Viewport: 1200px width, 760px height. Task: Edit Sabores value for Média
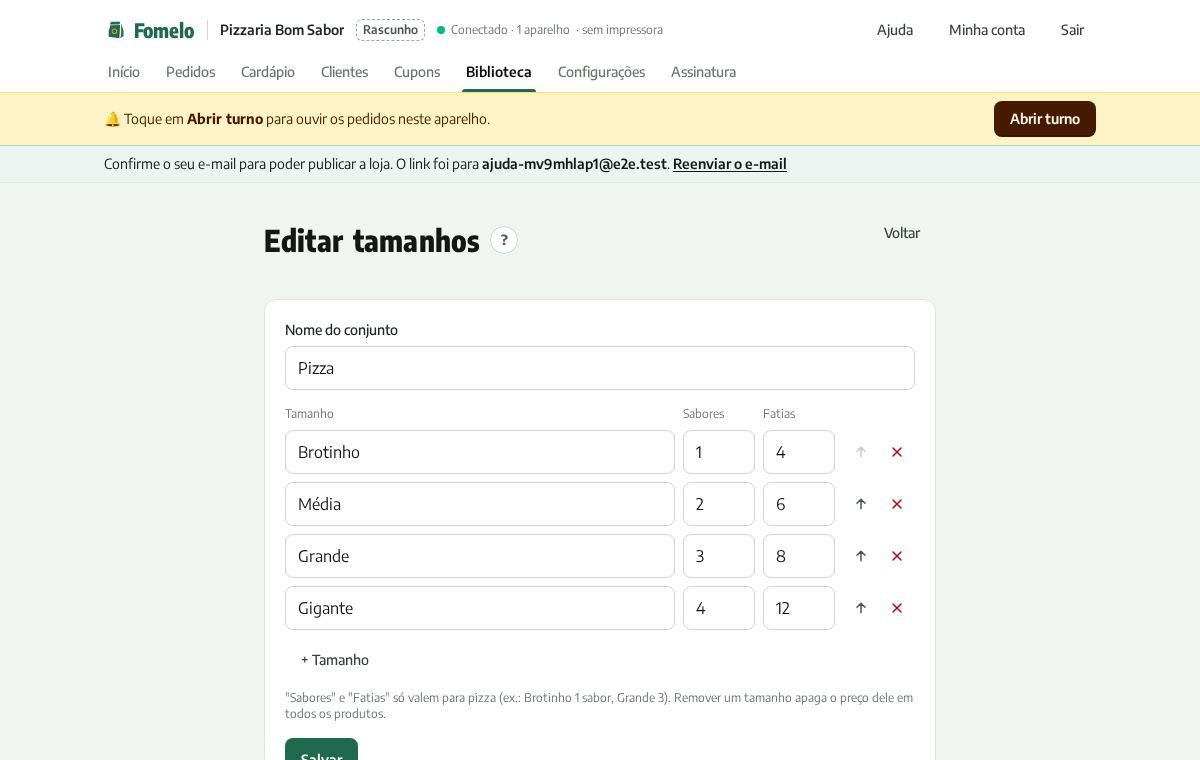coord(719,504)
